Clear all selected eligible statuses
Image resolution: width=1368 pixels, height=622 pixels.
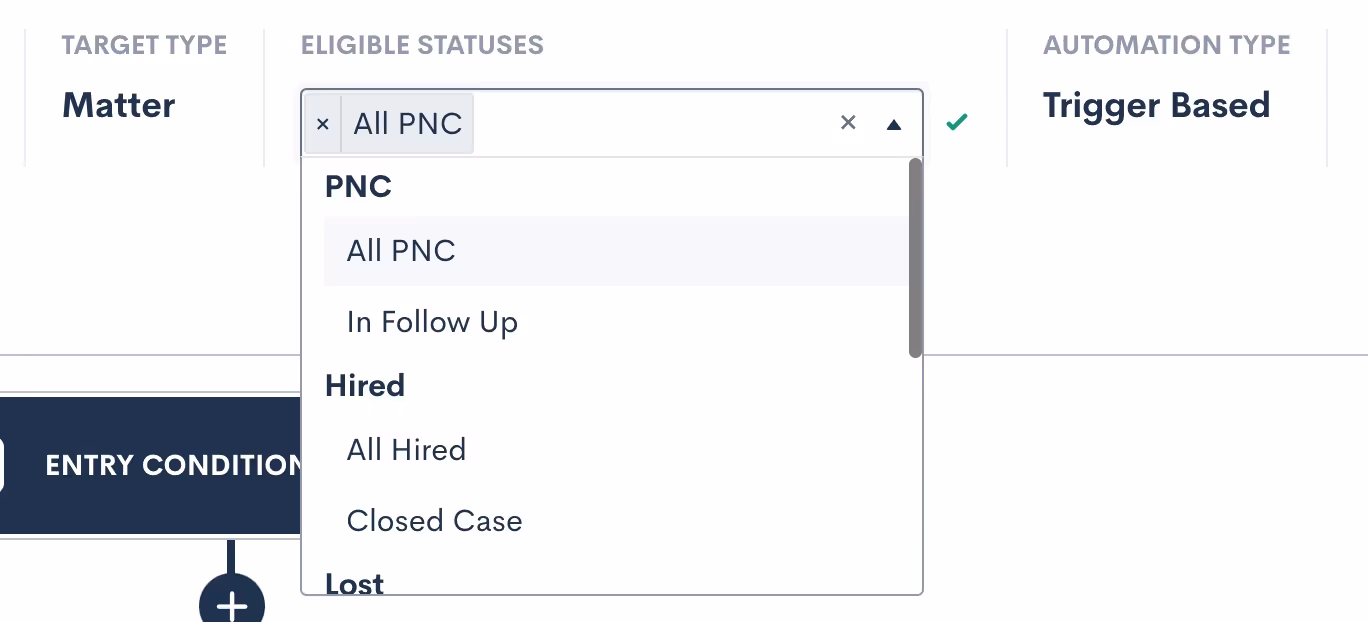click(x=848, y=123)
